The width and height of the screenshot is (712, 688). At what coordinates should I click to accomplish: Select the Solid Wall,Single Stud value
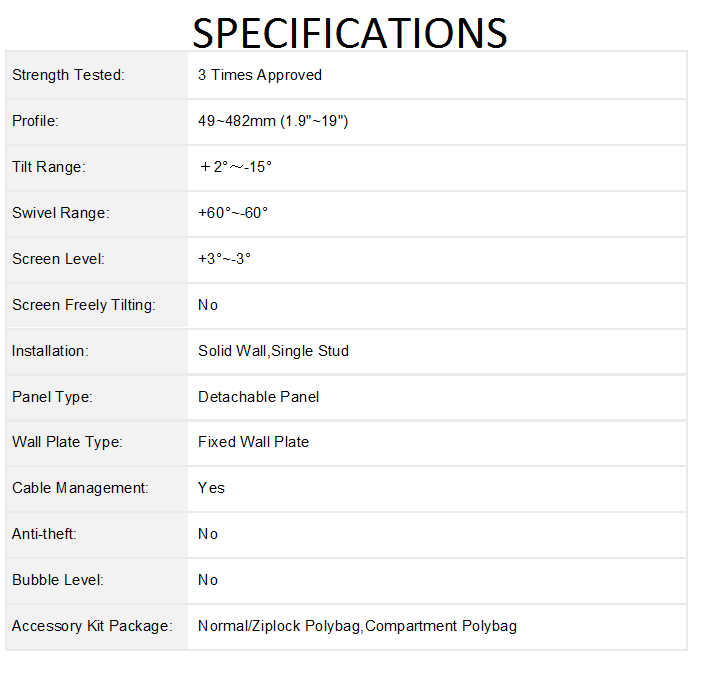click(273, 351)
